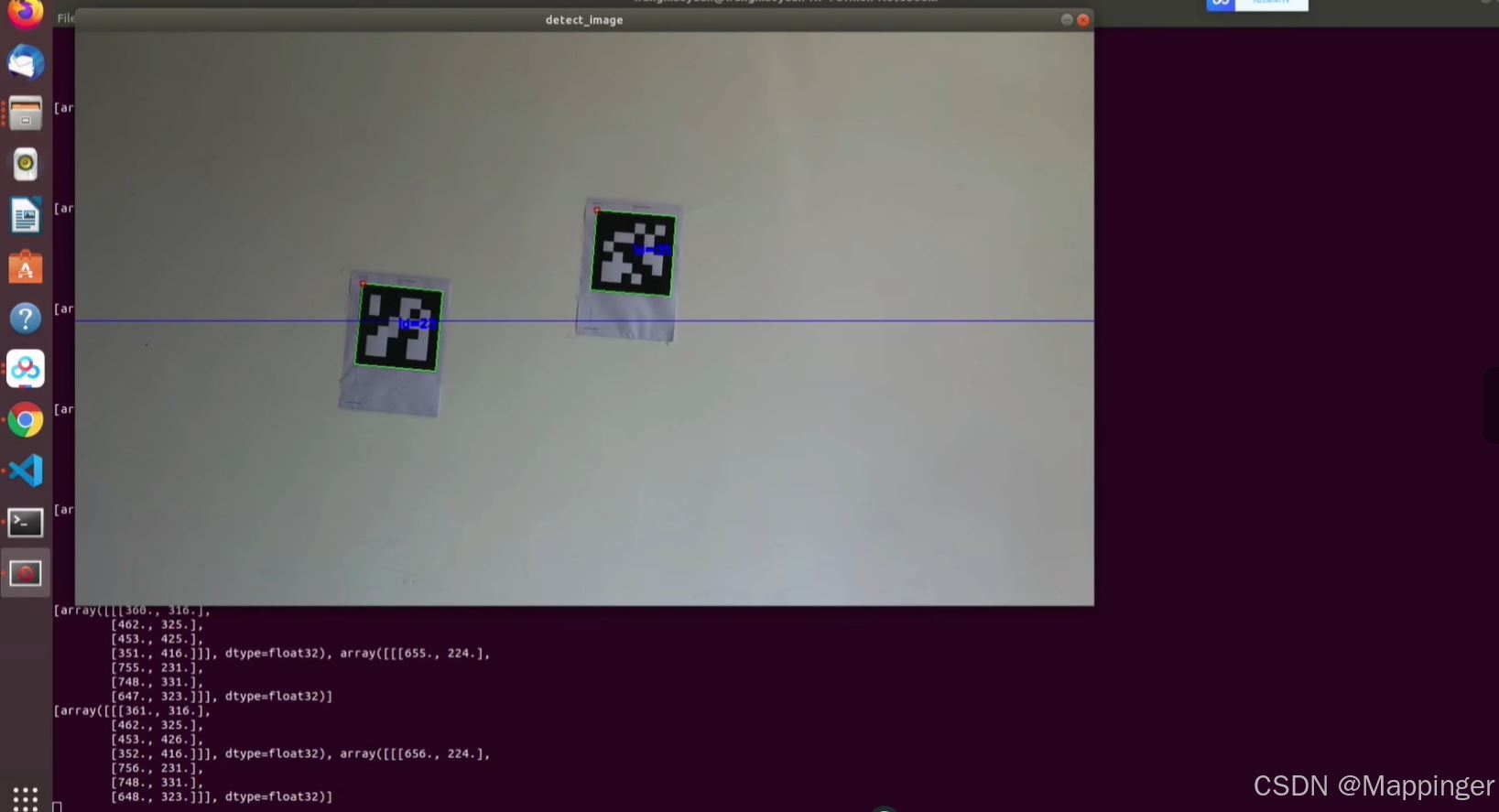This screenshot has height=812, width=1499.
Task: Select the red screen recorder dock icon
Action: click(x=26, y=574)
